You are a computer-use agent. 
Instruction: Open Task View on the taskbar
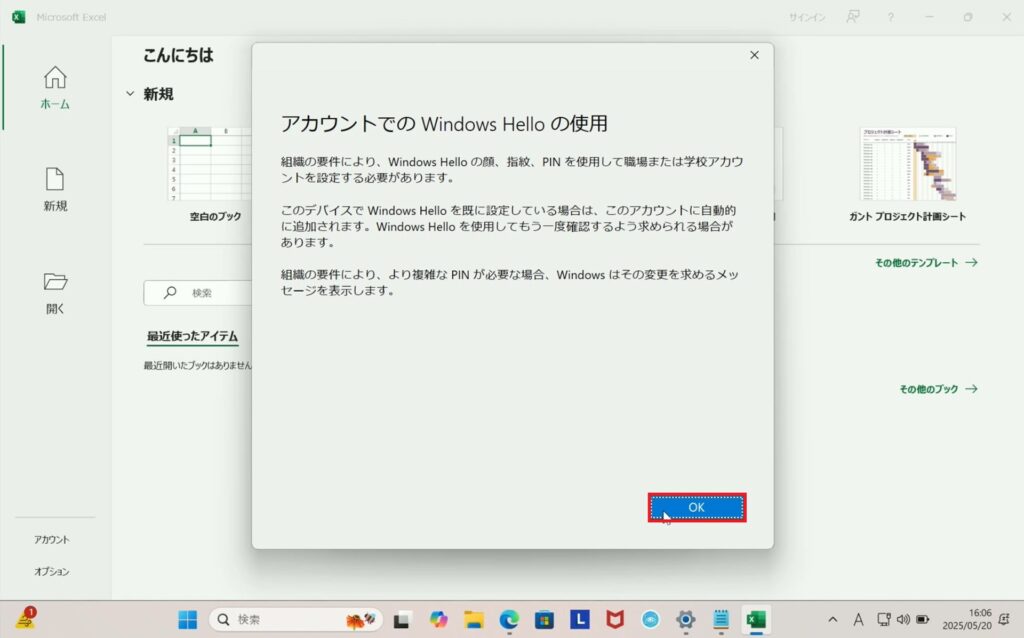[402, 620]
